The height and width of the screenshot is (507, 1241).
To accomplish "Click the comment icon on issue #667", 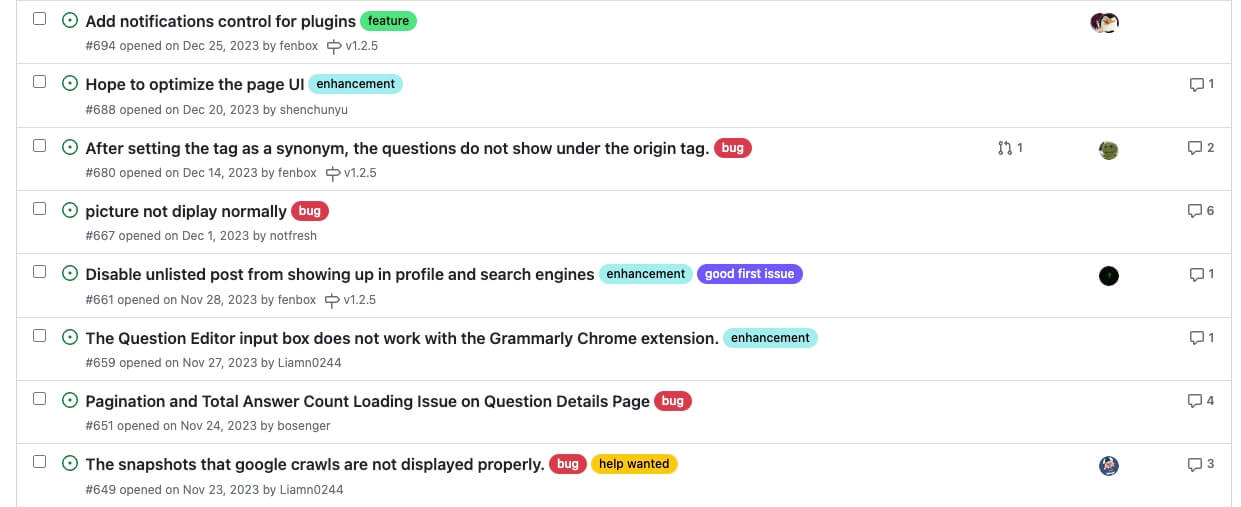I will [x=1194, y=211].
